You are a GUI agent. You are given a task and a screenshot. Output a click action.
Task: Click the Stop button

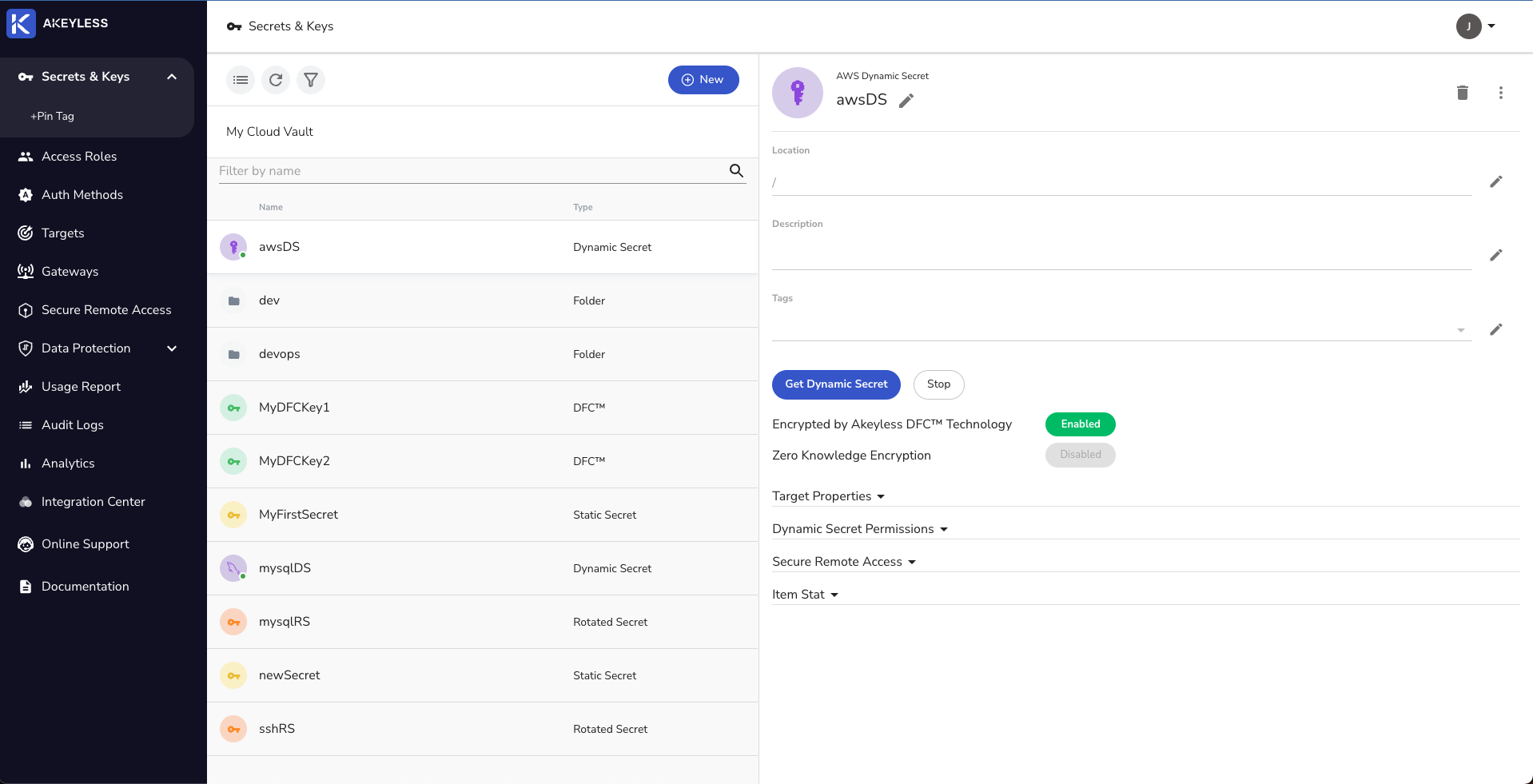pyautogui.click(x=939, y=384)
